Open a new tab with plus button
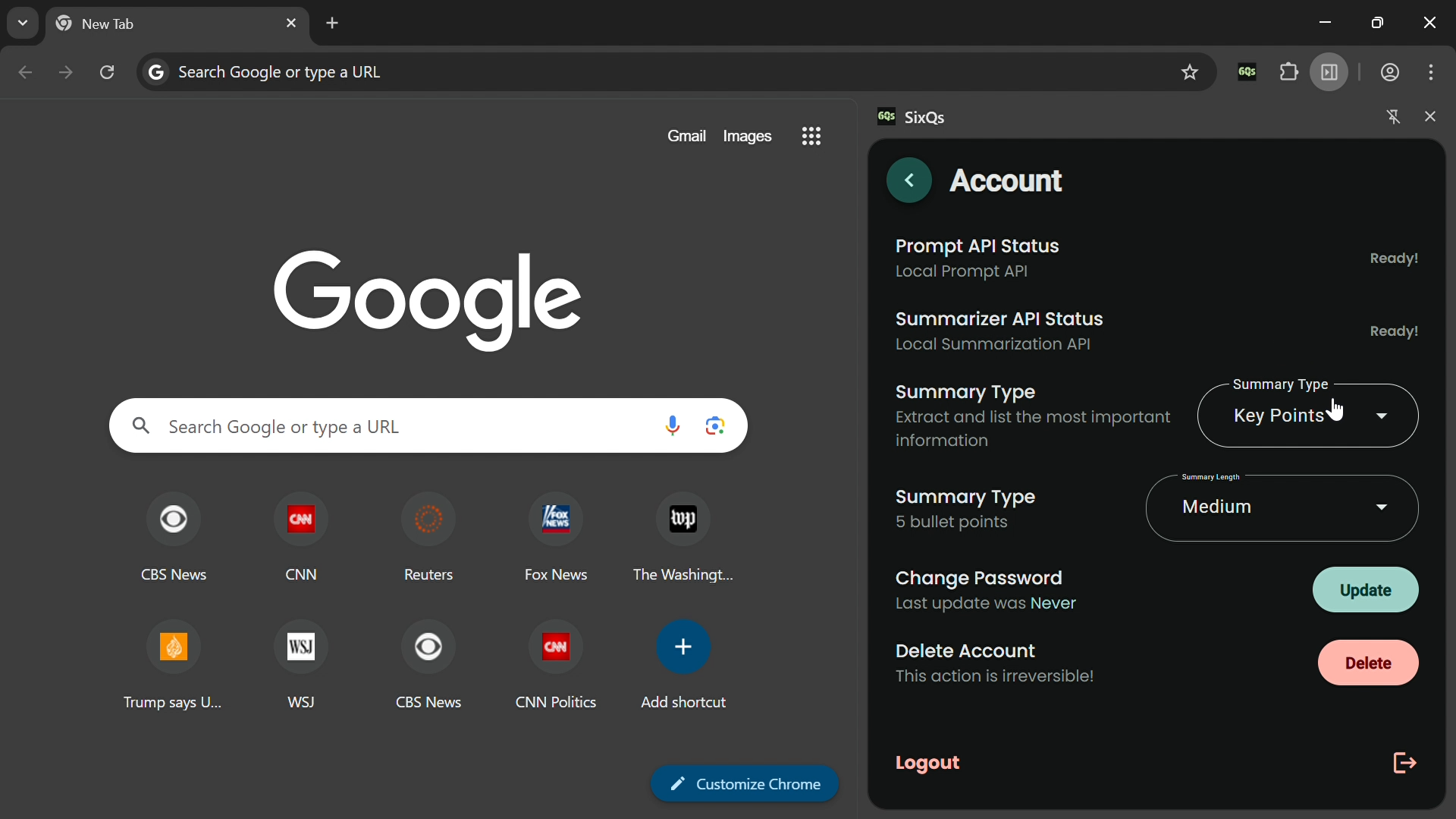Image resolution: width=1456 pixels, height=819 pixels. tap(333, 24)
